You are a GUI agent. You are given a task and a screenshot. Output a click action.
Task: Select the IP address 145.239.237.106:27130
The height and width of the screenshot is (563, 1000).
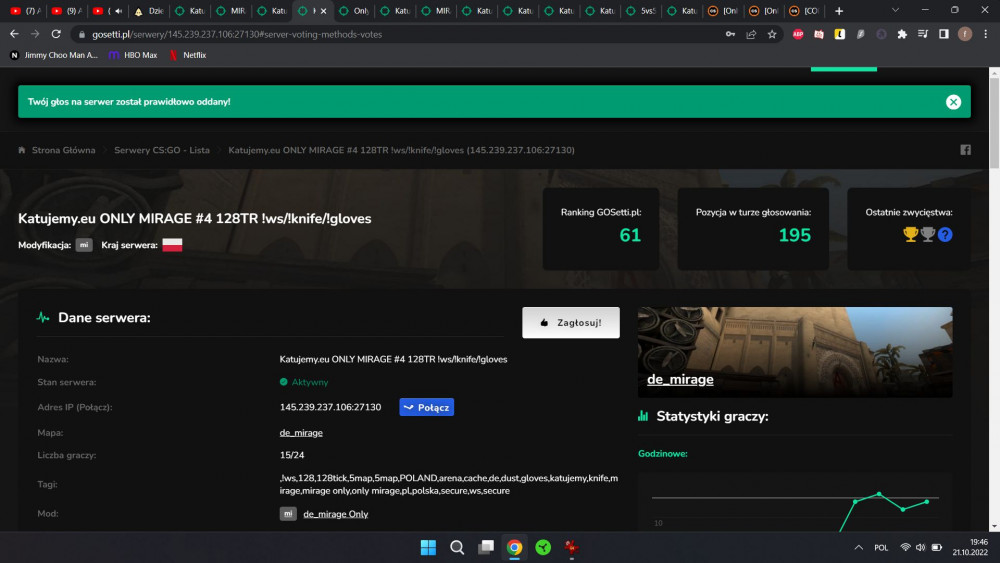click(330, 407)
